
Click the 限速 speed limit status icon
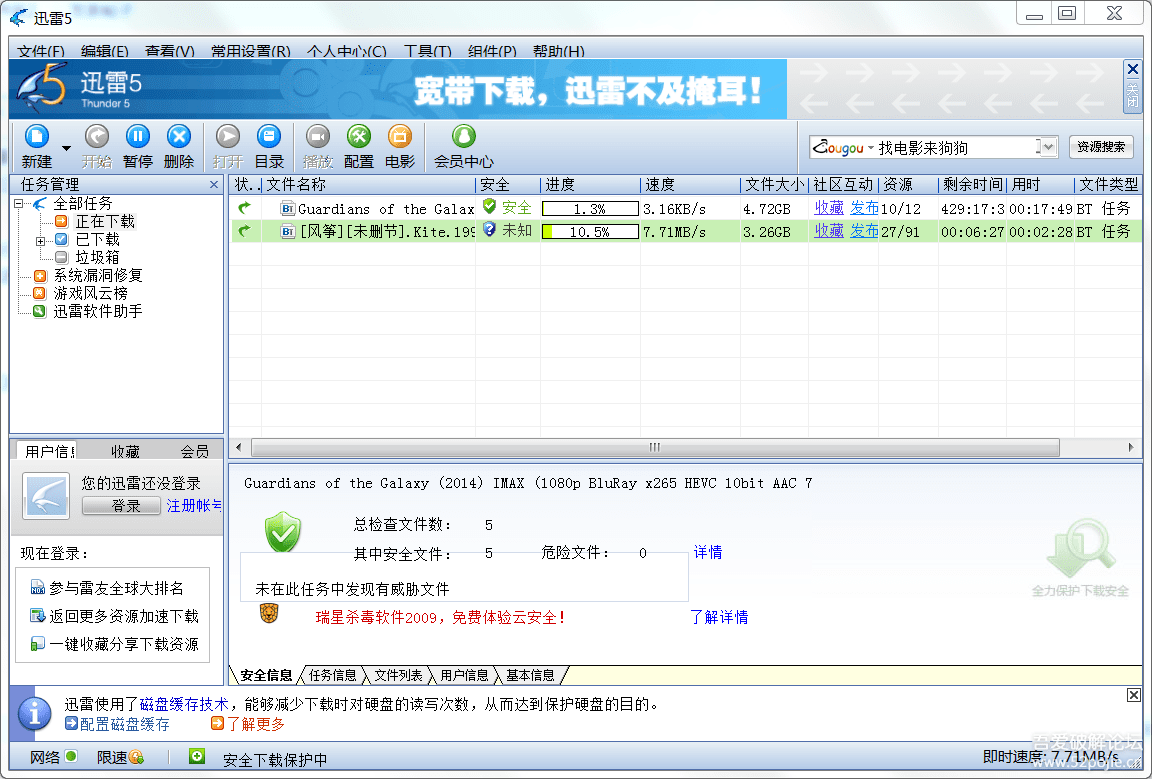(x=136, y=757)
